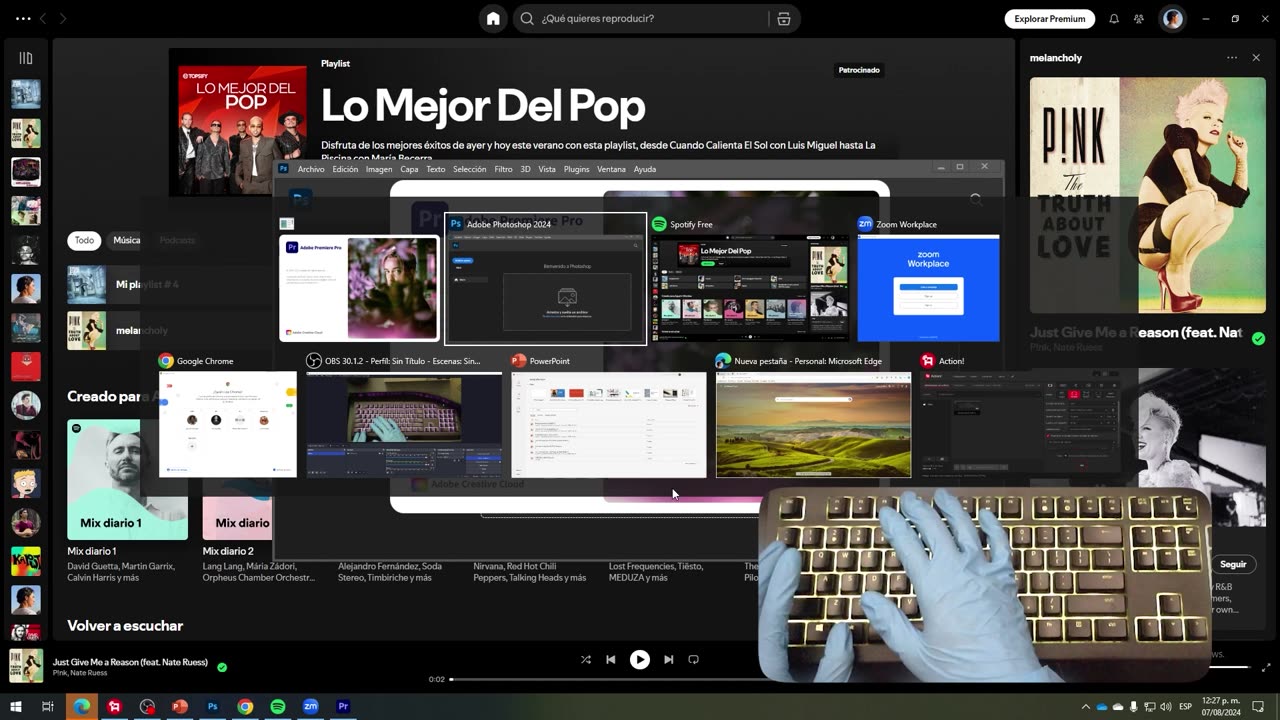Open the Spotify profile avatar menu
This screenshot has height=720, width=1280.
click(x=1173, y=18)
